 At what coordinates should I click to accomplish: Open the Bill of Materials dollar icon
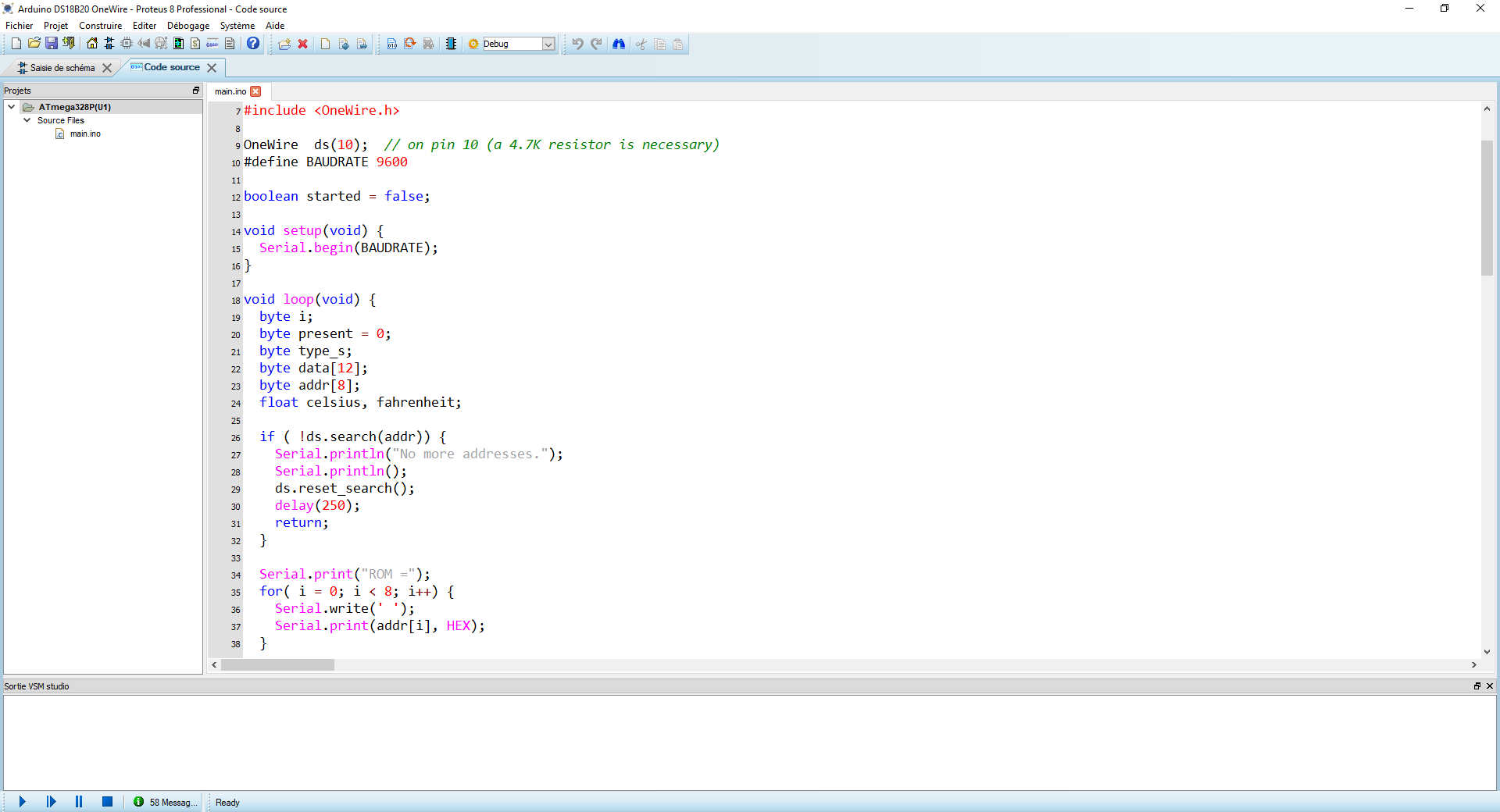(x=195, y=44)
